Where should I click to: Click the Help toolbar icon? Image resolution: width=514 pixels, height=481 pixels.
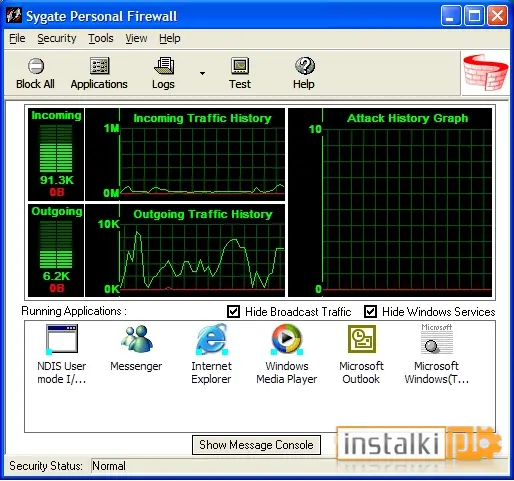[304, 66]
